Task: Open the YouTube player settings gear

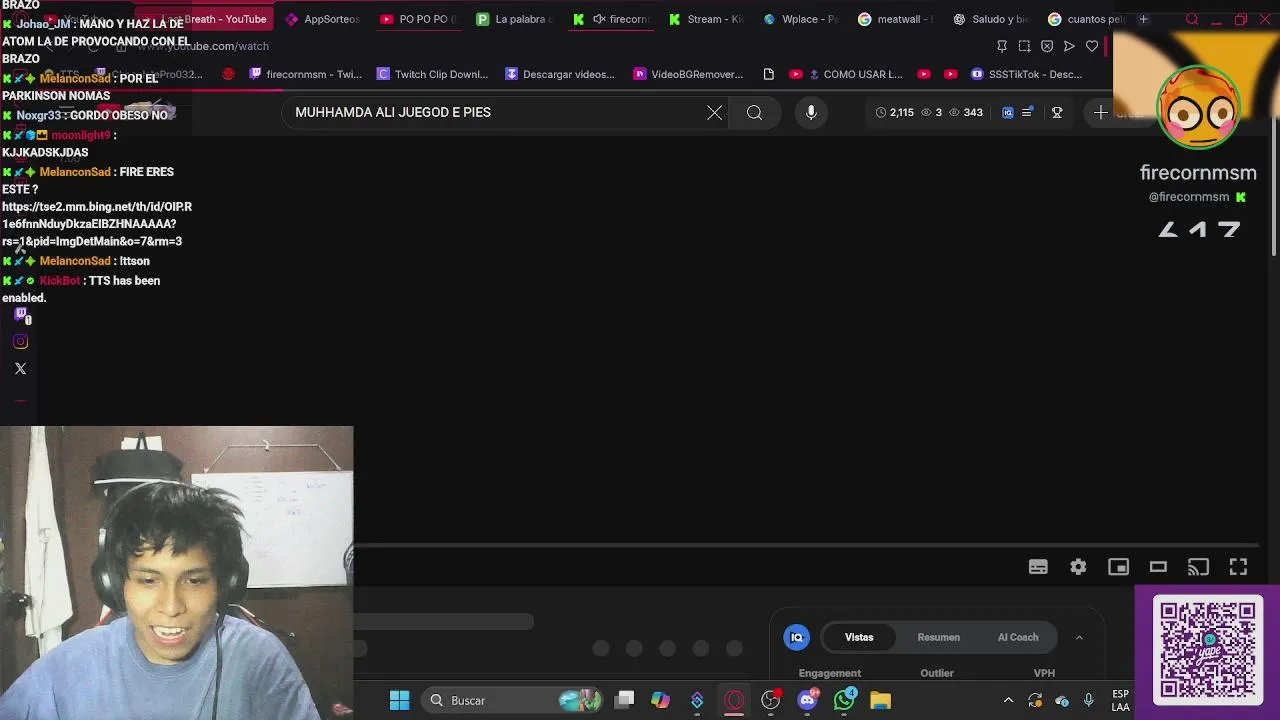Action: tap(1078, 567)
